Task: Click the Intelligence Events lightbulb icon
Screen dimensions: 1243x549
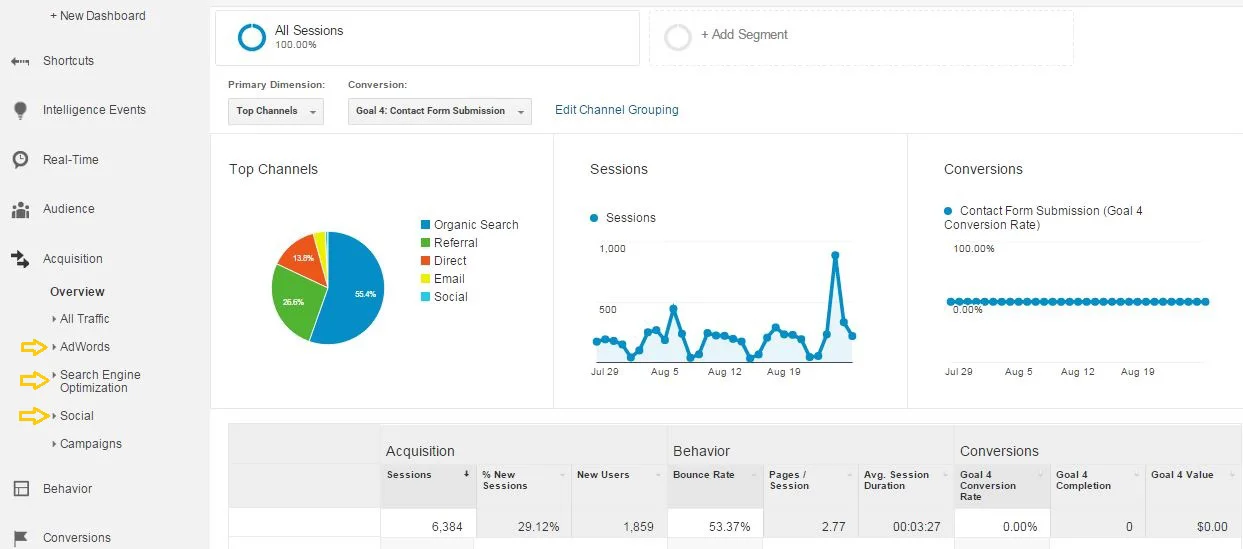Action: [x=20, y=111]
